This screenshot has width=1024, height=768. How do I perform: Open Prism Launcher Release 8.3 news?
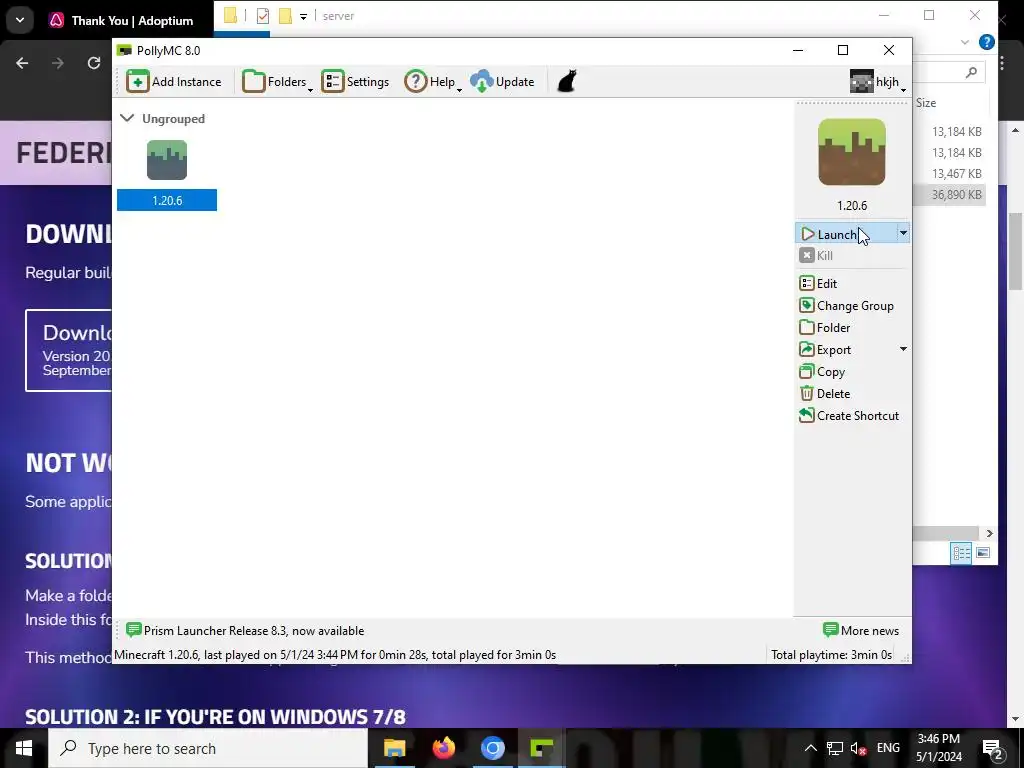(x=246, y=631)
